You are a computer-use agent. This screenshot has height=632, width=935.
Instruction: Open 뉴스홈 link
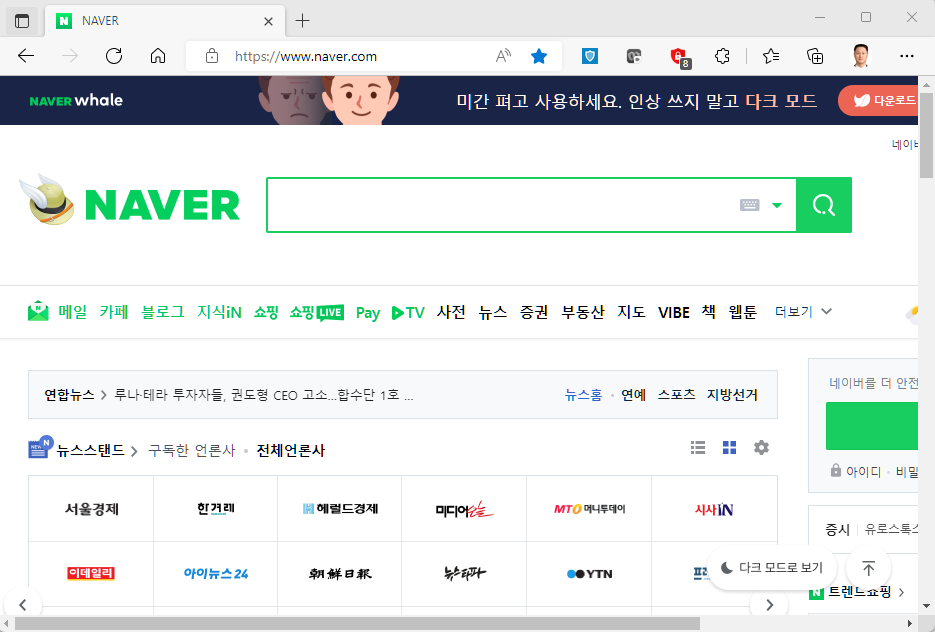(x=583, y=395)
